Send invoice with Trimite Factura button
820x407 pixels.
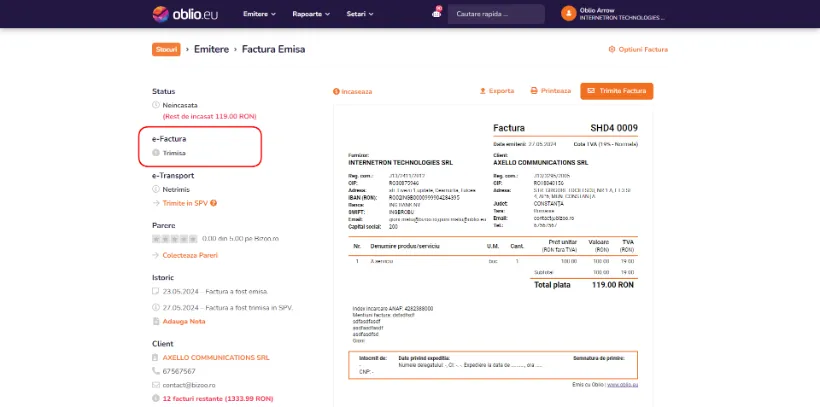[617, 91]
